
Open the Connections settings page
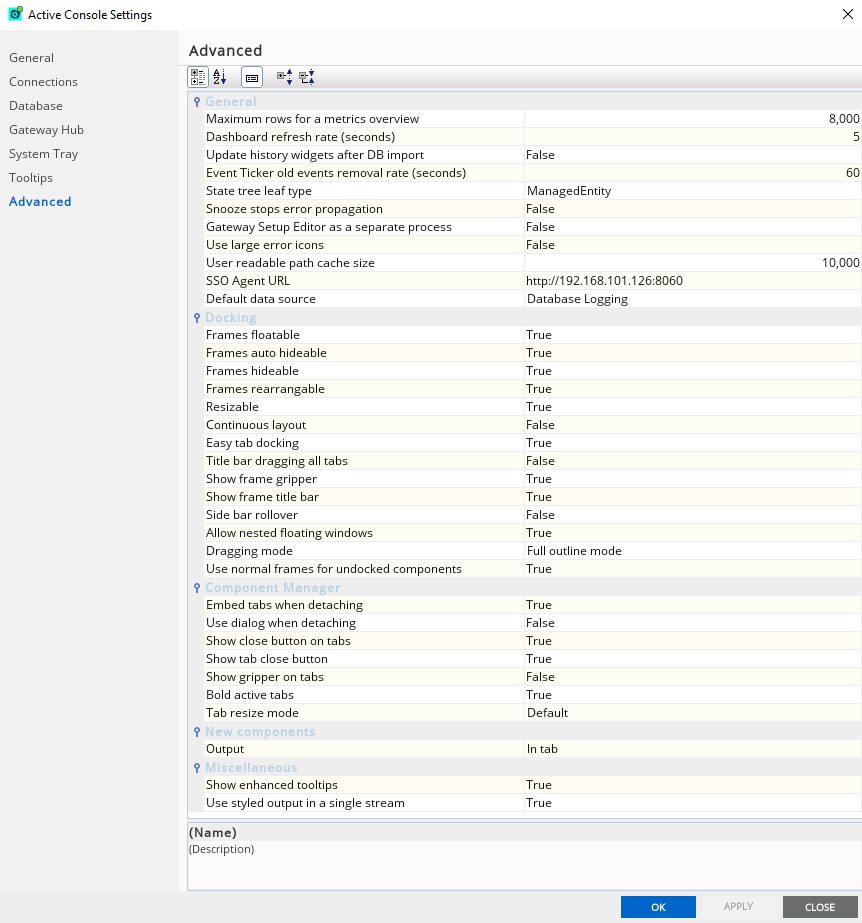coord(43,82)
